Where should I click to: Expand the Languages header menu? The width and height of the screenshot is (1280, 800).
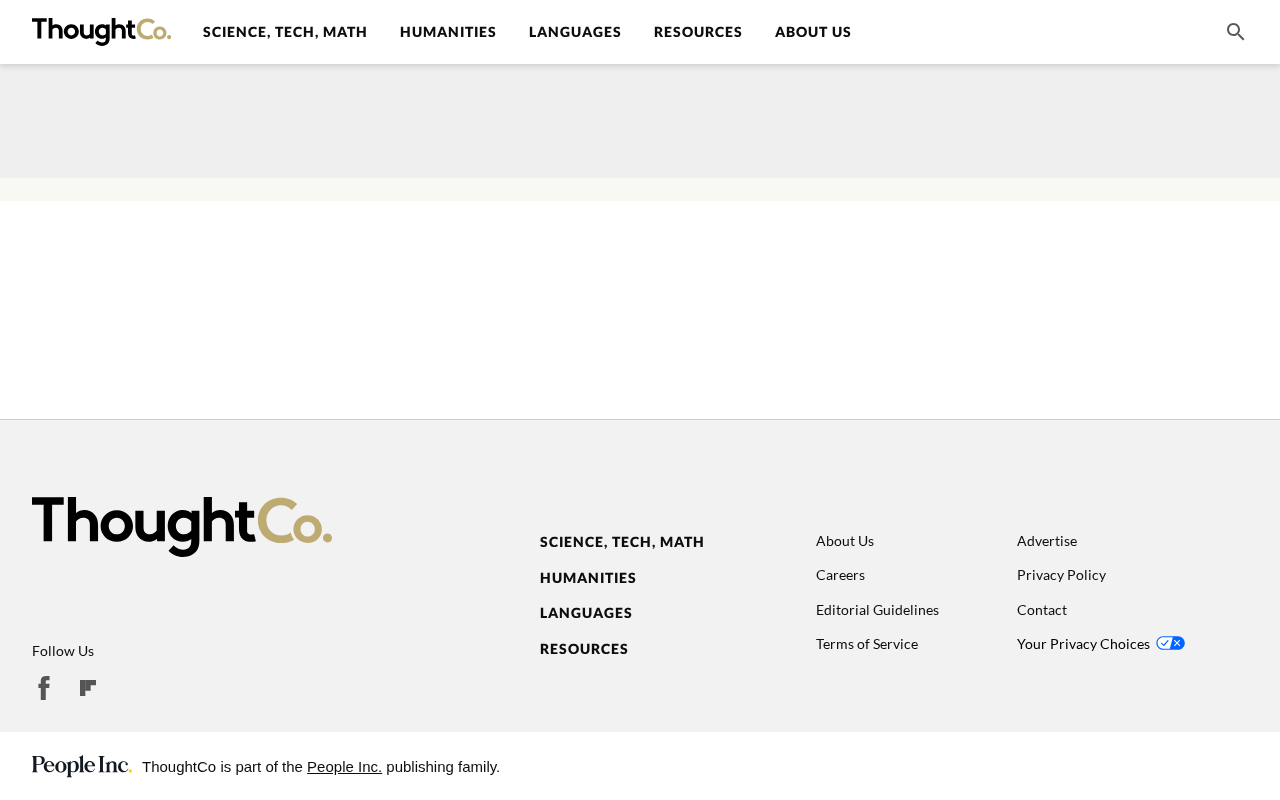click(575, 32)
